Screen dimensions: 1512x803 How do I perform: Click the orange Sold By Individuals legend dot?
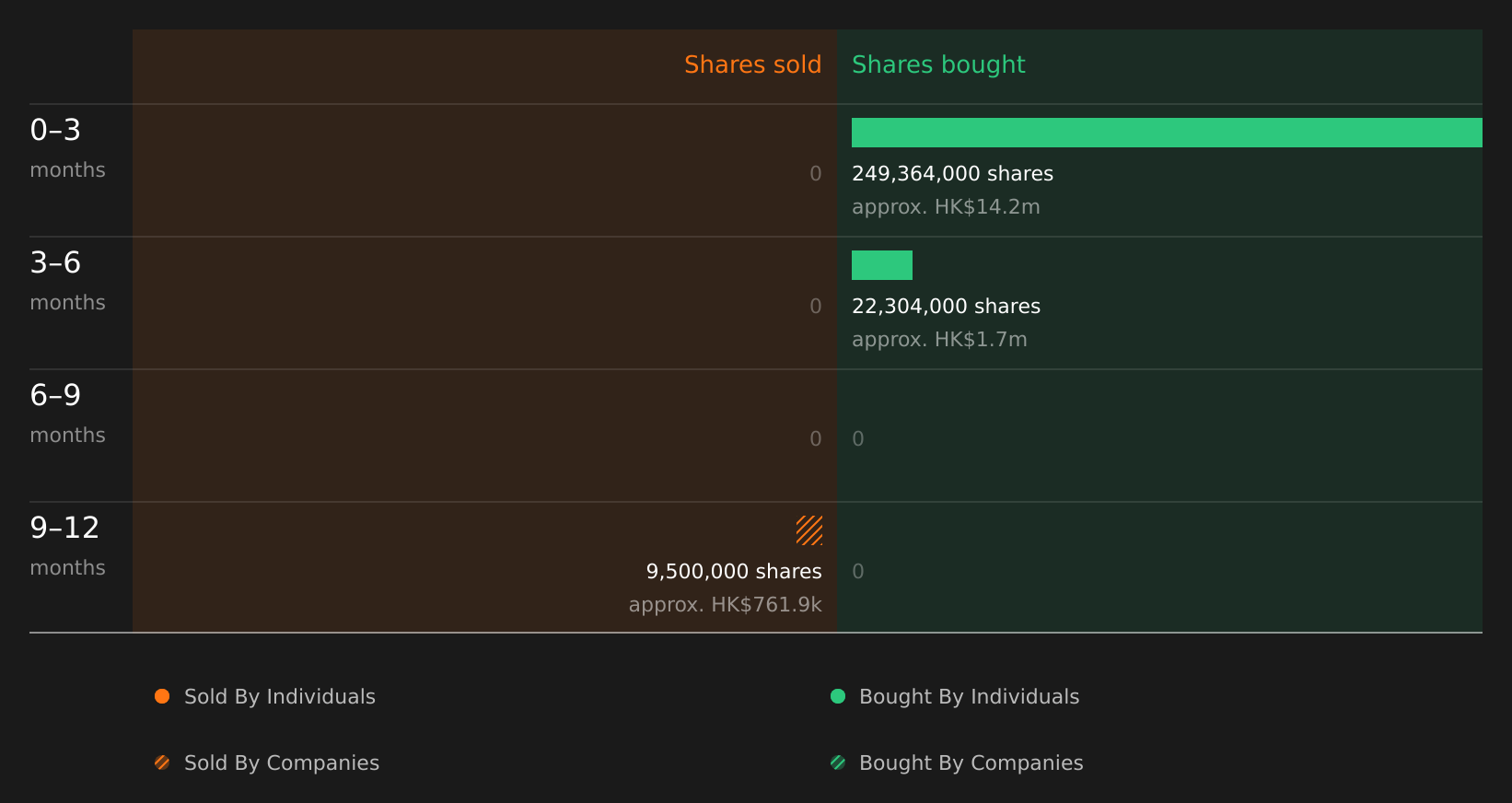[x=162, y=696]
